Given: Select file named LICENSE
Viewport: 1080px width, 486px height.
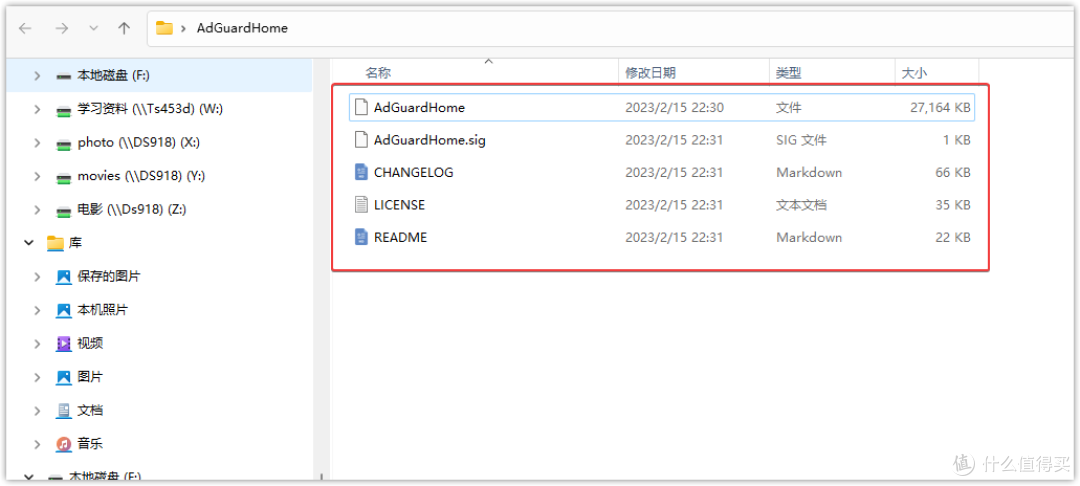Looking at the screenshot, I should (399, 204).
